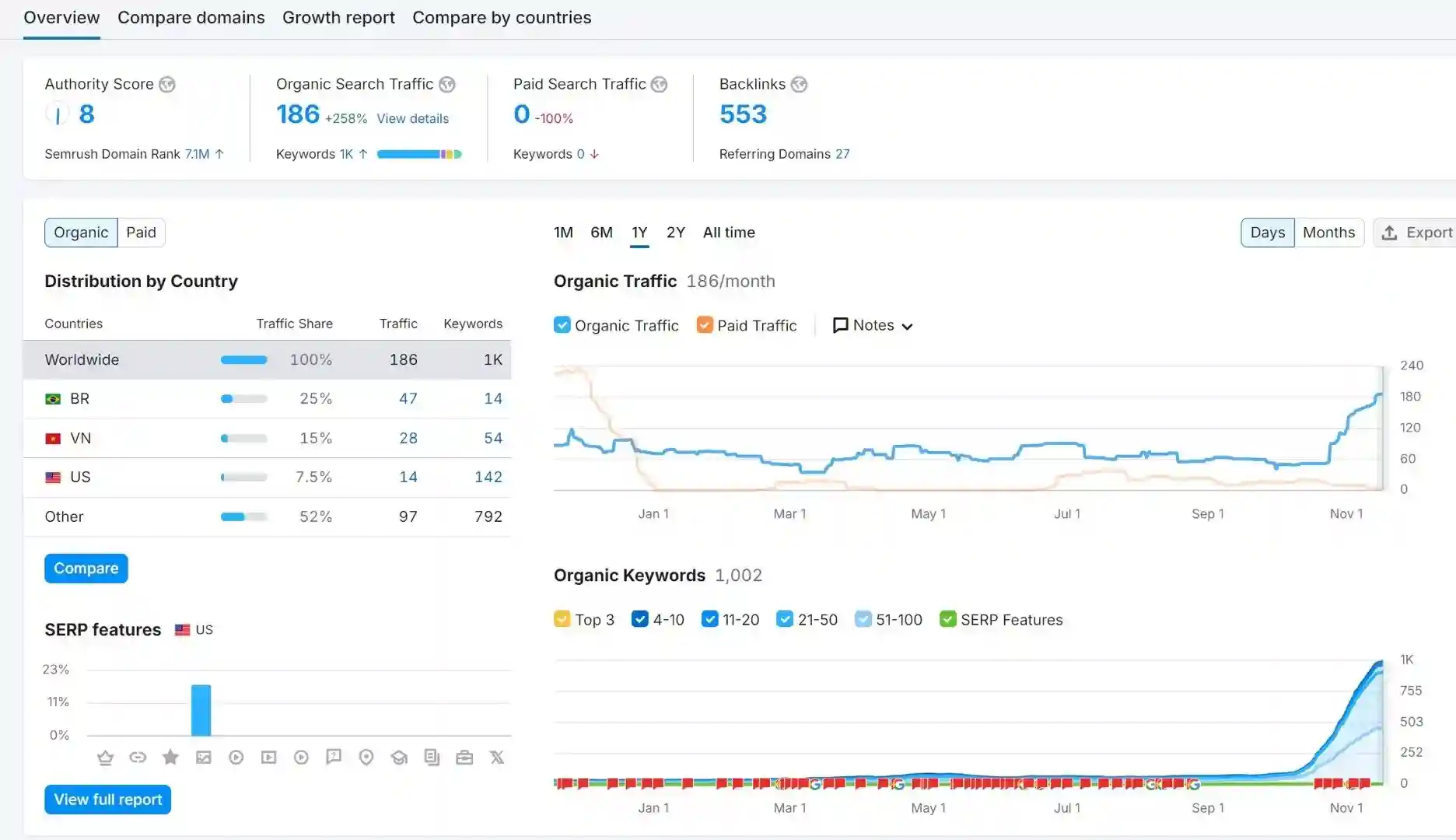Click the X (Twitter) SERP icon
Image resolution: width=1456 pixels, height=840 pixels.
(497, 758)
